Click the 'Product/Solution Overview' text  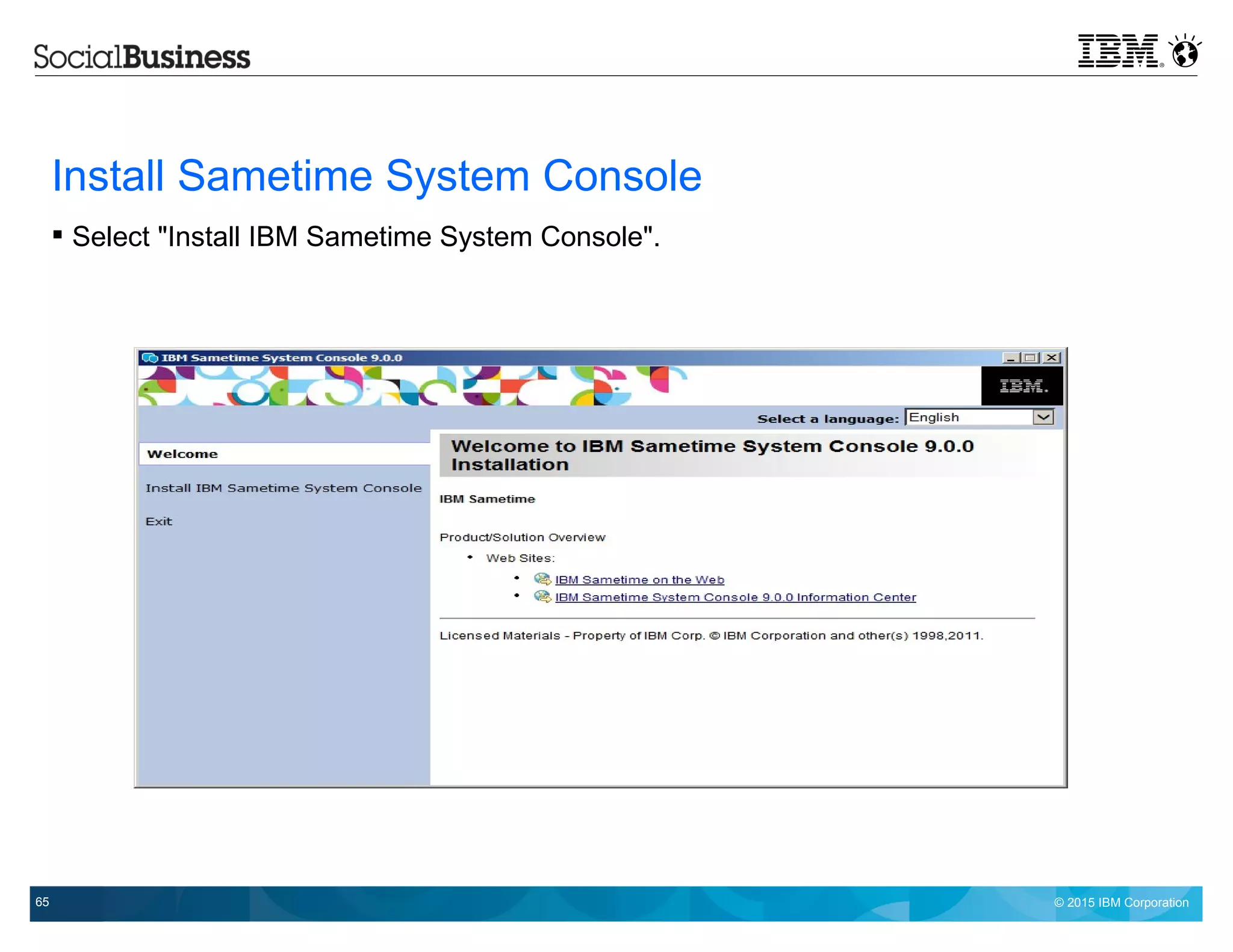[523, 537]
